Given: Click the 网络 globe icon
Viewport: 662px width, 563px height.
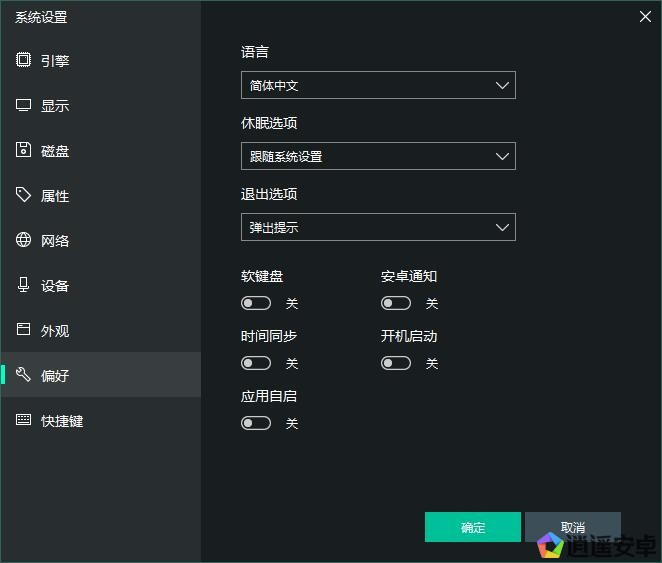Looking at the screenshot, I should click(24, 240).
